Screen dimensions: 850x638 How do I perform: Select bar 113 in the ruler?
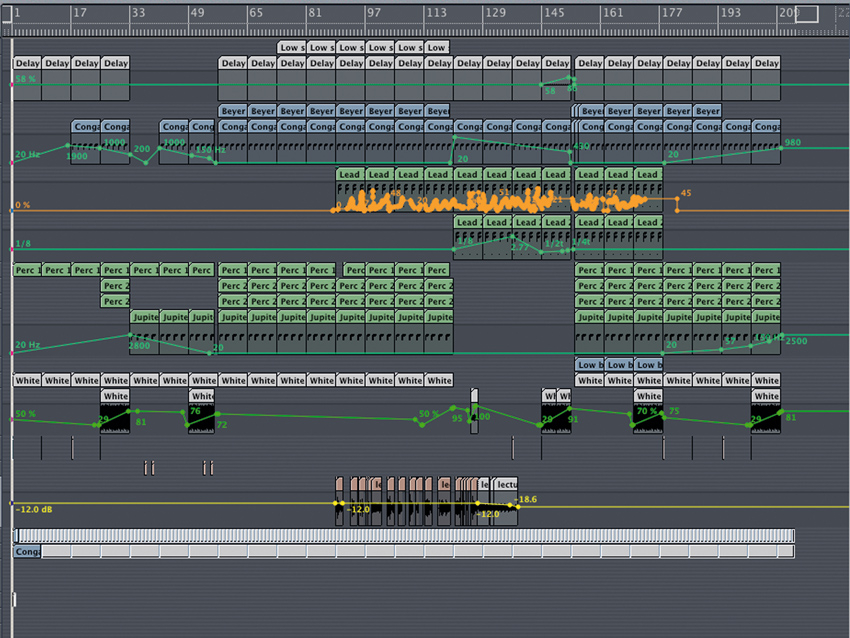tap(436, 12)
